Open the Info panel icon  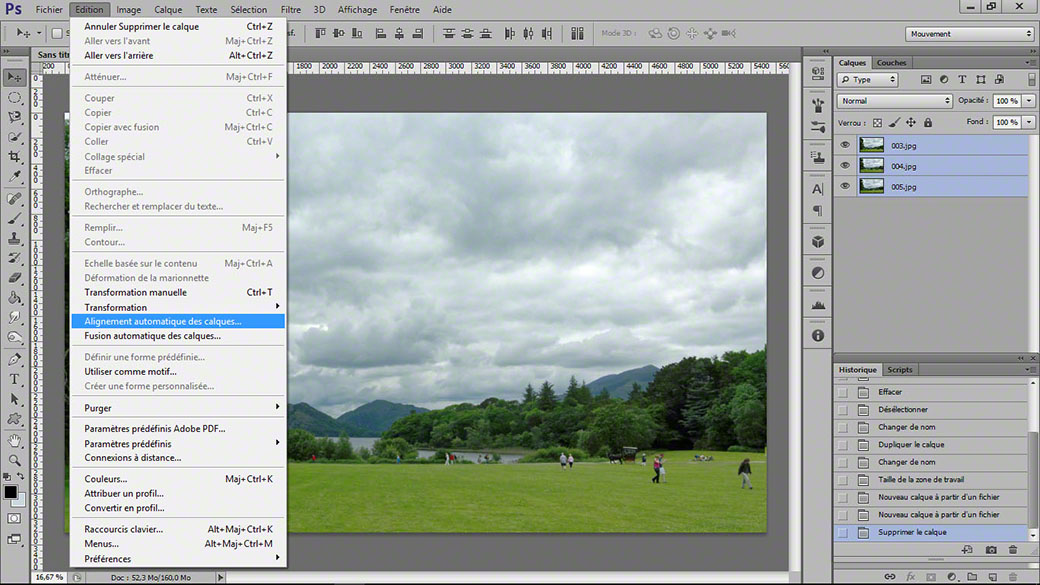[818, 336]
